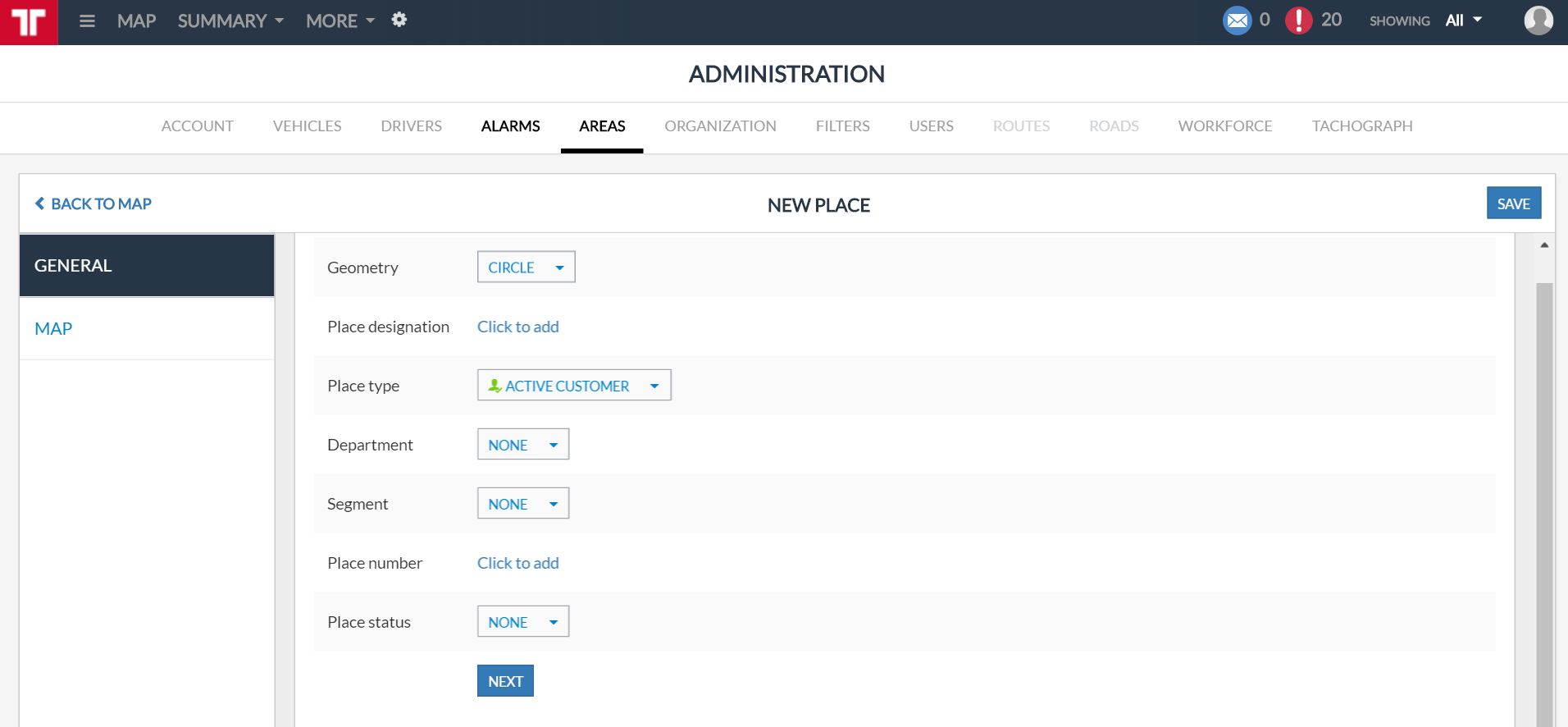Open the Segment dropdown
Screen dimensions: 1568x727
point(522,504)
